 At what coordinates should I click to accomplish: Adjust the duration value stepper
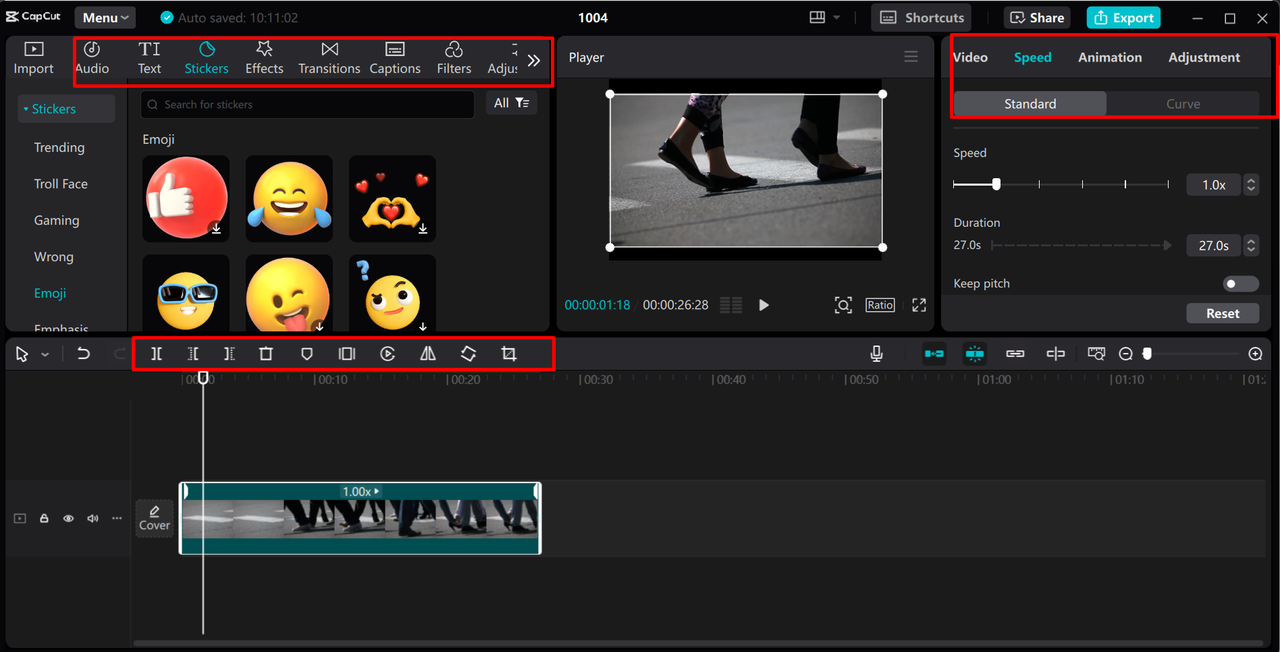pyautogui.click(x=1250, y=245)
